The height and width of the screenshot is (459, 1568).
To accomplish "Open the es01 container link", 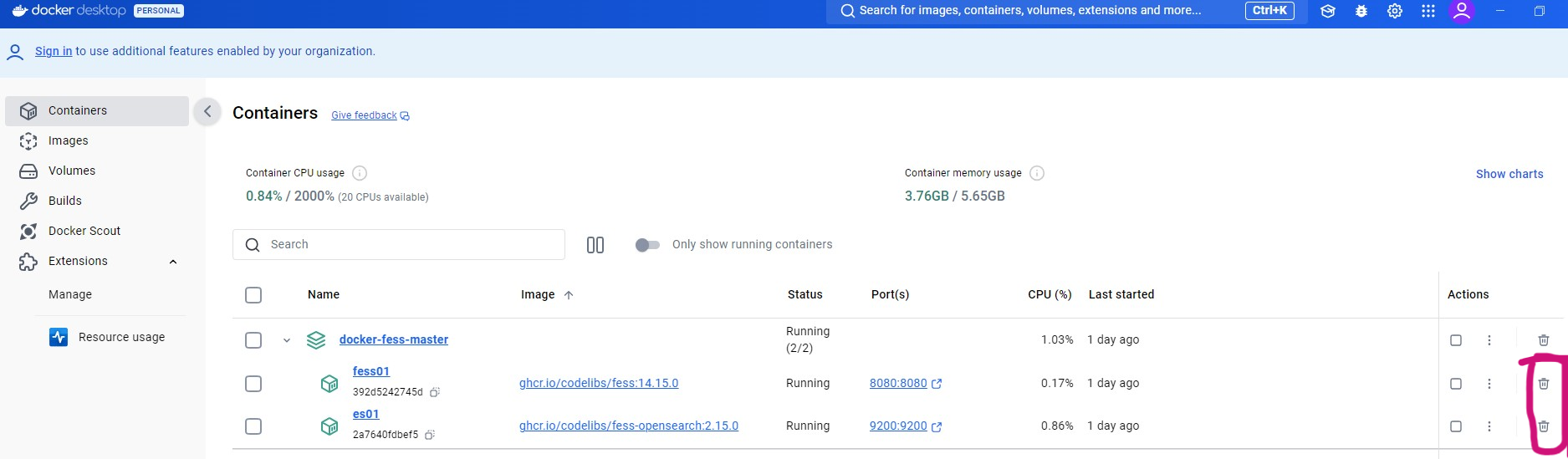I will coord(366,414).
